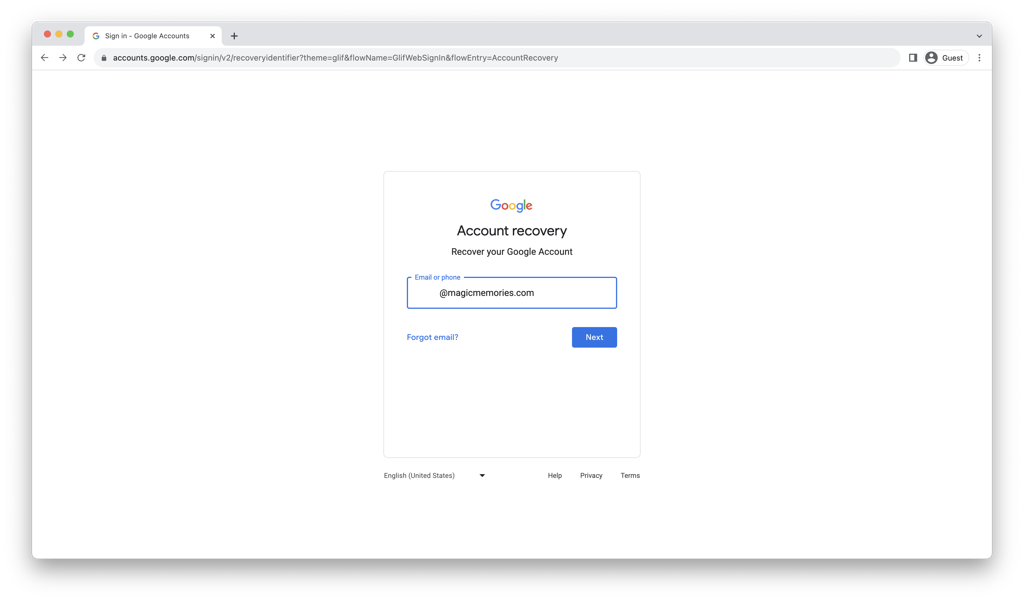Open a new tab with plus icon
The height and width of the screenshot is (601, 1024).
[x=234, y=36]
